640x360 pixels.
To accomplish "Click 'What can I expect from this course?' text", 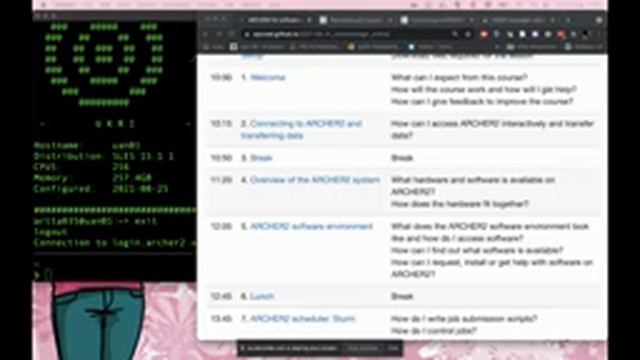I will (x=460, y=78).
